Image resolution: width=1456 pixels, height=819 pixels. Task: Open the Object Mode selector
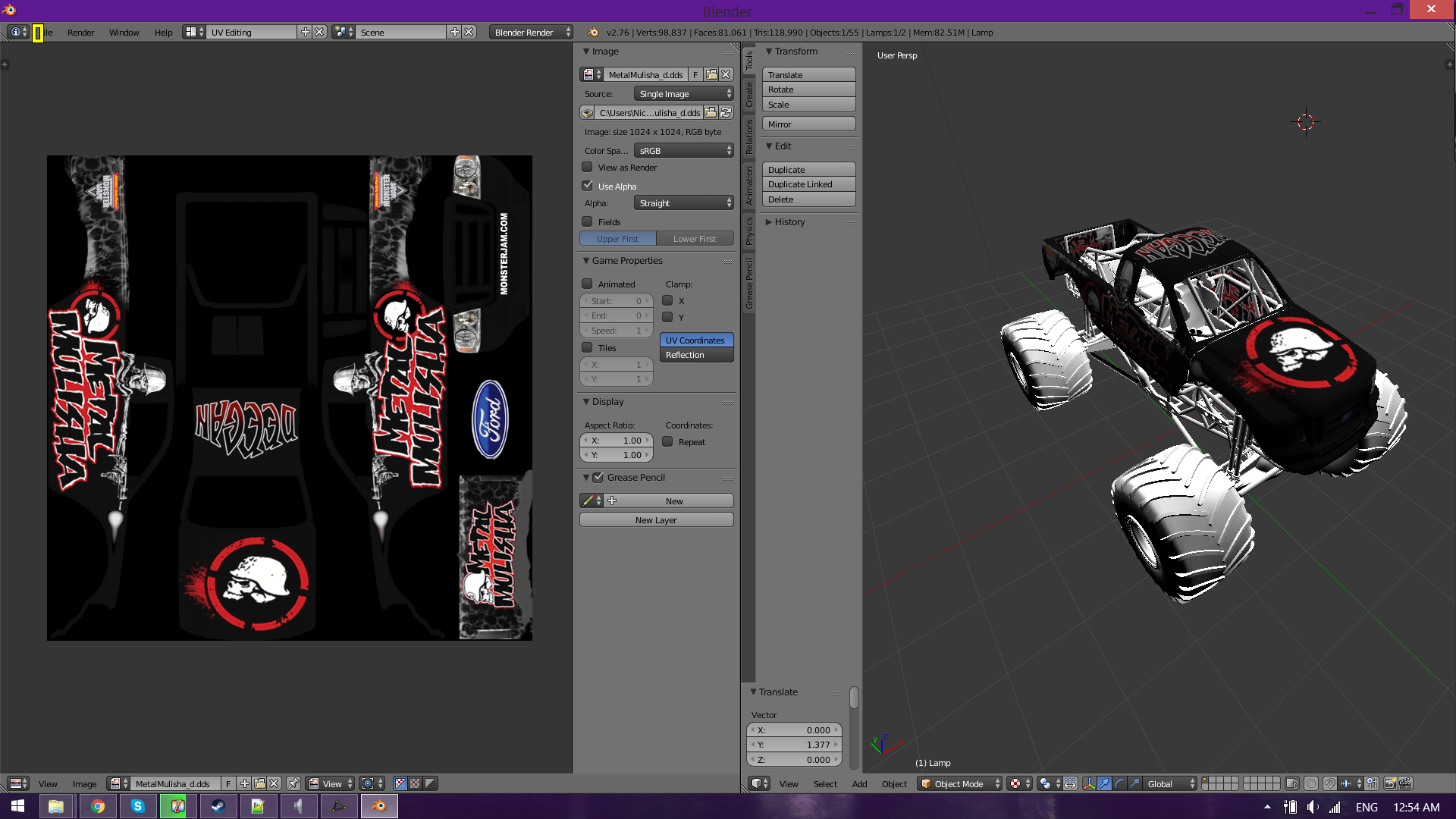(960, 783)
